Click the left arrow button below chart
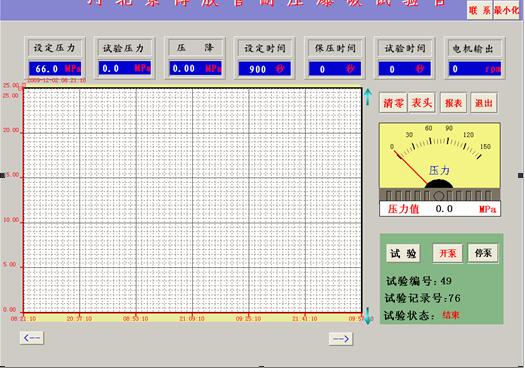 tap(31, 338)
